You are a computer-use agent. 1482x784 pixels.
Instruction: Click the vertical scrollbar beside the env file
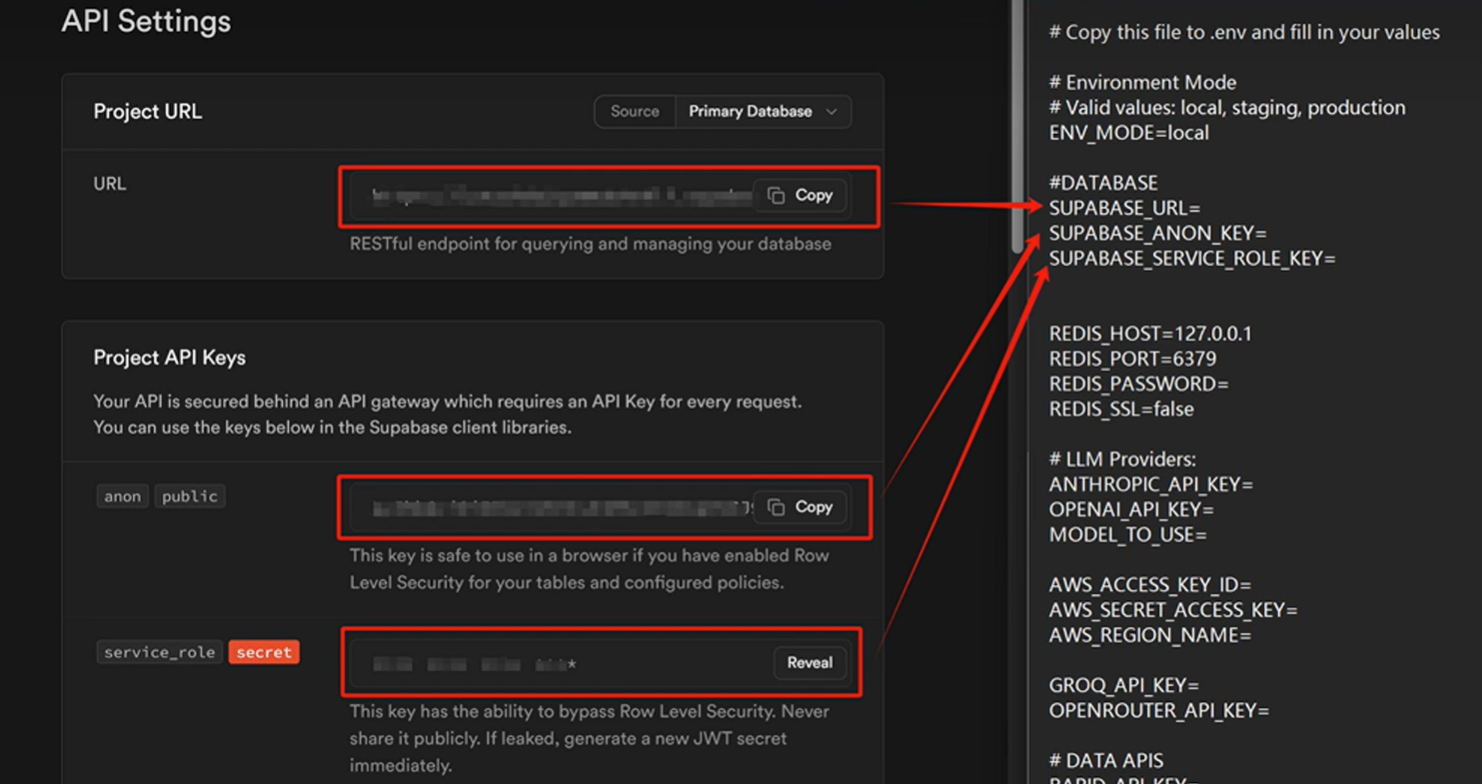point(1017,125)
